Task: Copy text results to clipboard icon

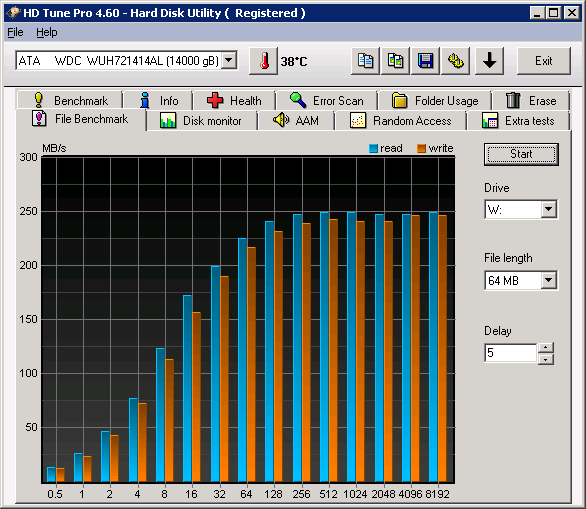Action: [366, 61]
